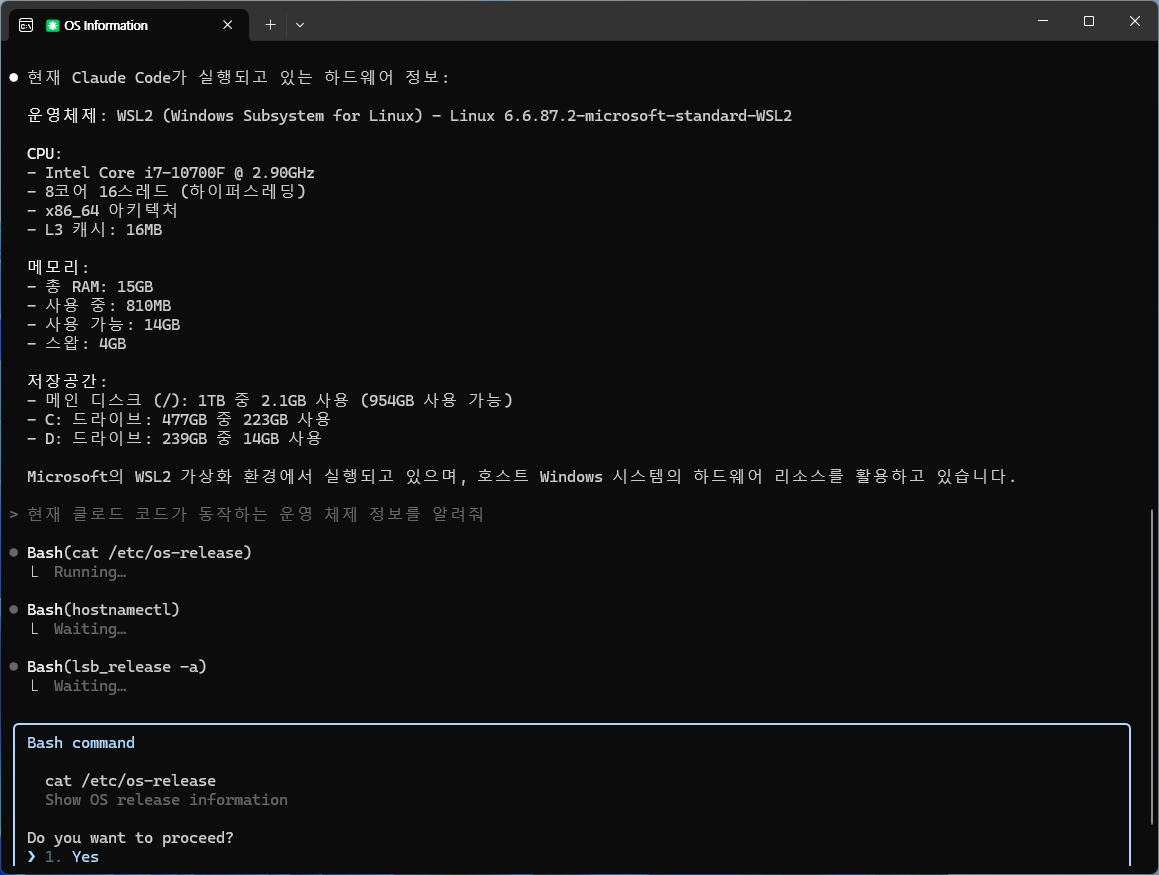Click the terminal icon in the title bar
Screen dimensions: 1159x875
26,25
